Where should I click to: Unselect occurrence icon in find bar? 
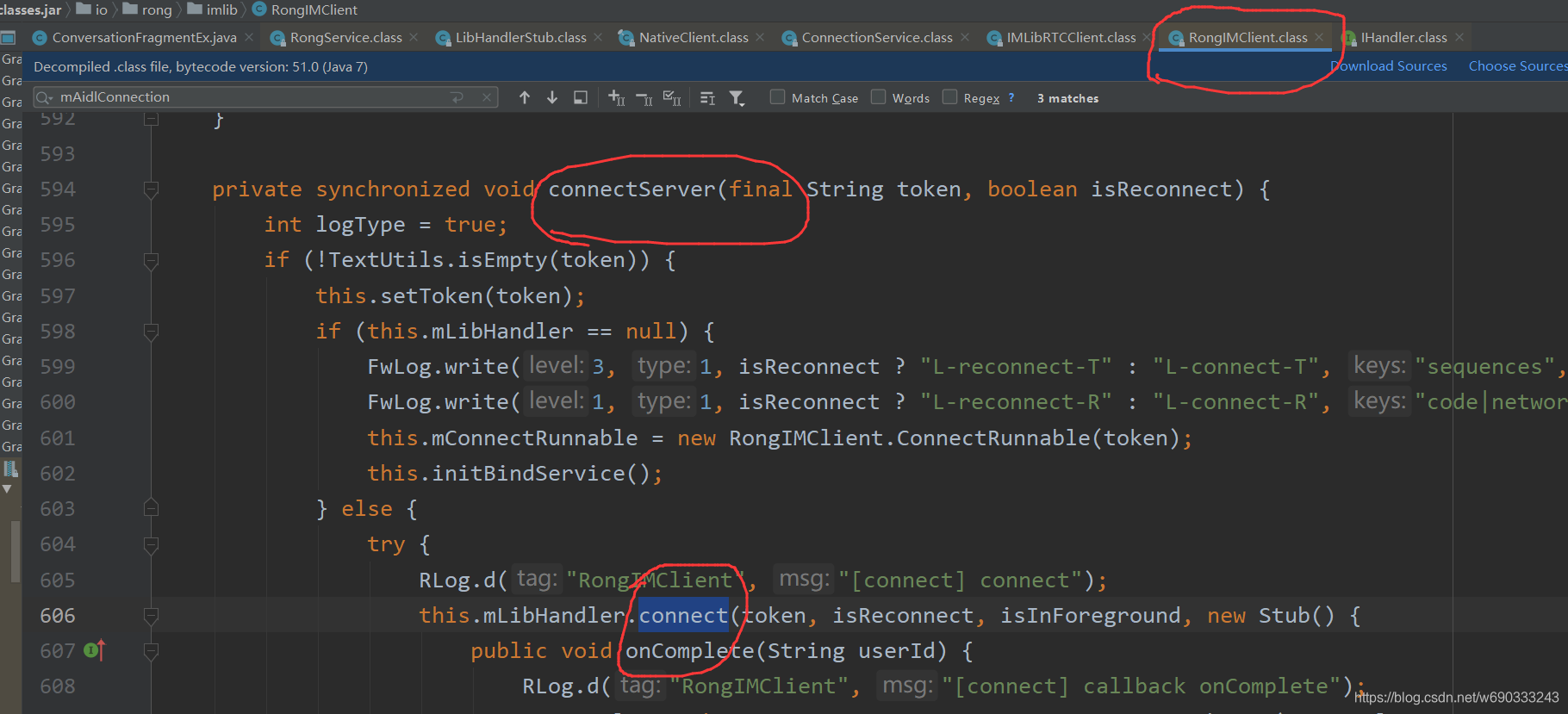click(x=644, y=98)
